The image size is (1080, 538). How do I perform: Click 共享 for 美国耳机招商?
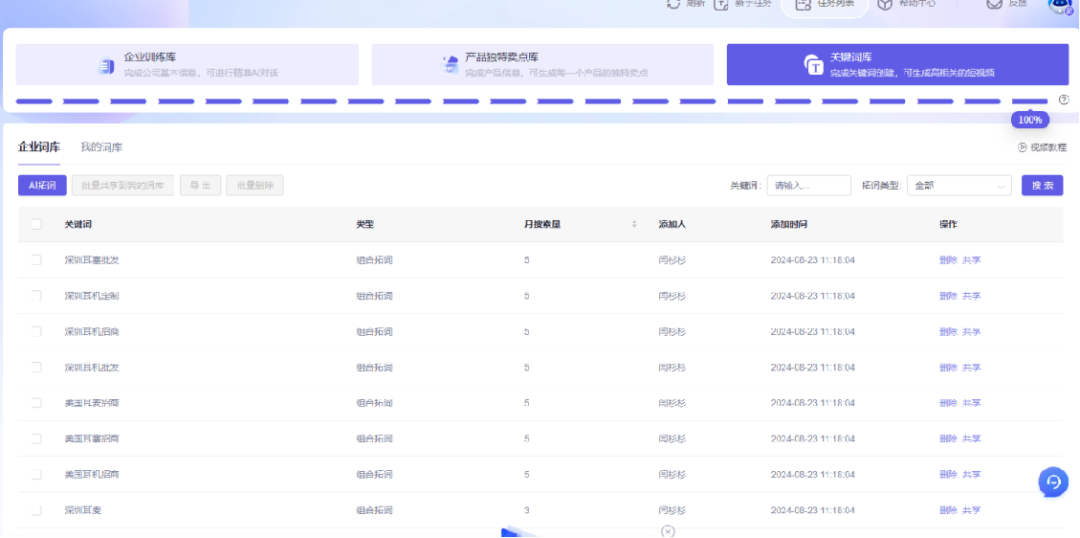(x=971, y=475)
